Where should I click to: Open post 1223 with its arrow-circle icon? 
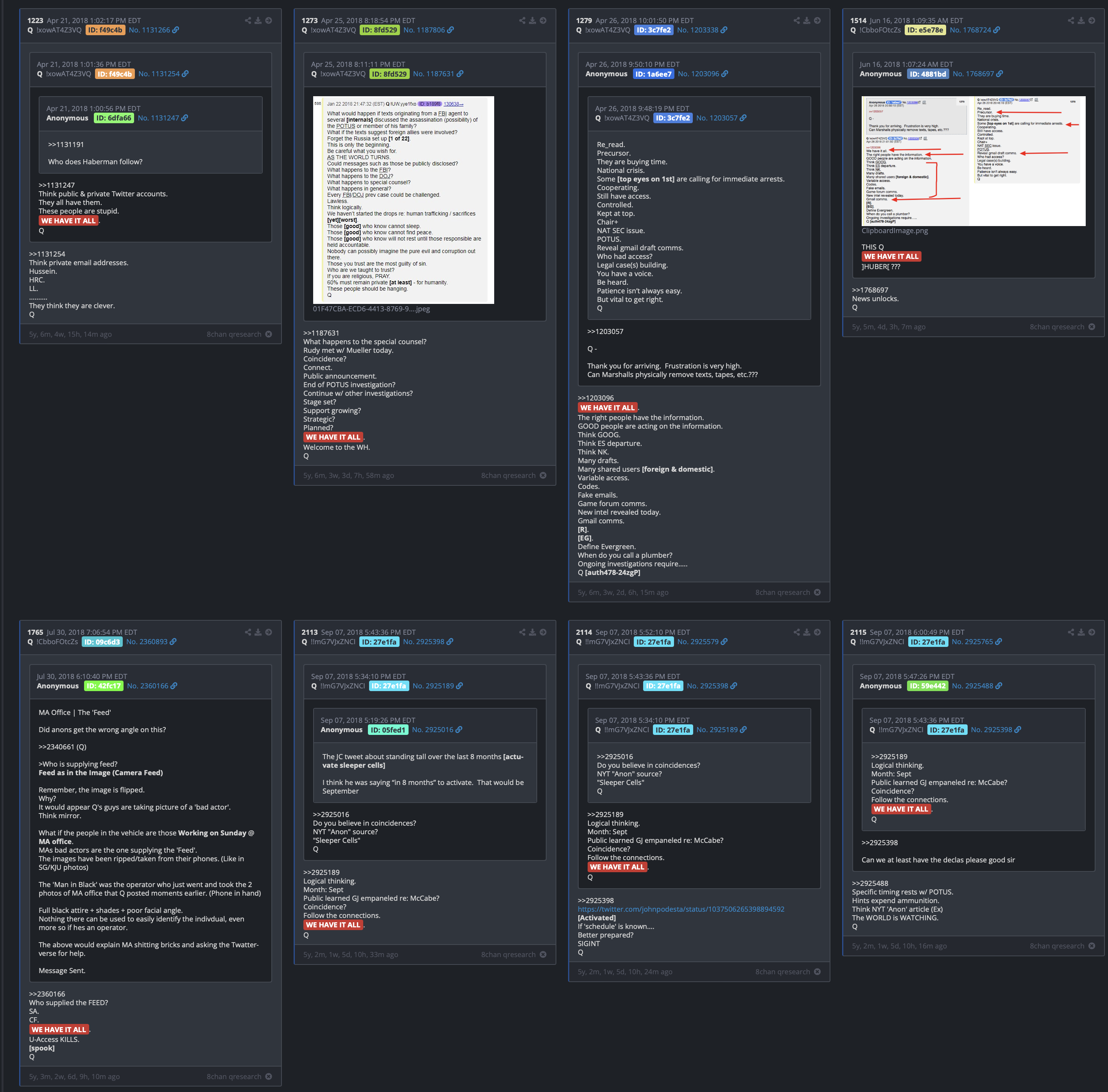(x=268, y=21)
